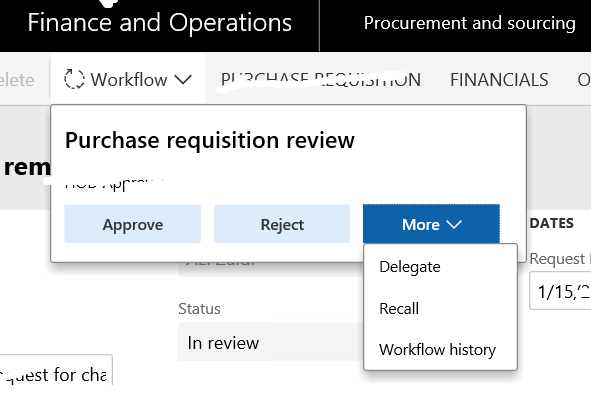Viewport: 591px width, 397px height.
Task: Open Procurement and sourcing module link
Action: [470, 23]
